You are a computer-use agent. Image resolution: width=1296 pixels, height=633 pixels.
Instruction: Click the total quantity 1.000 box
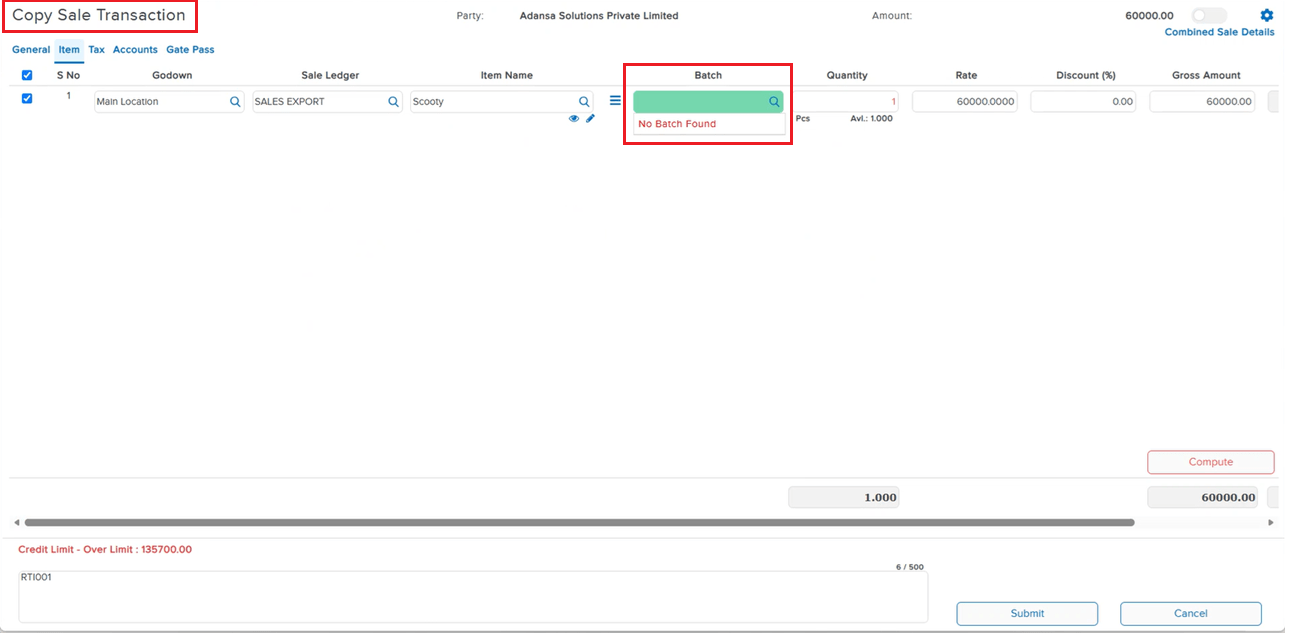click(844, 497)
